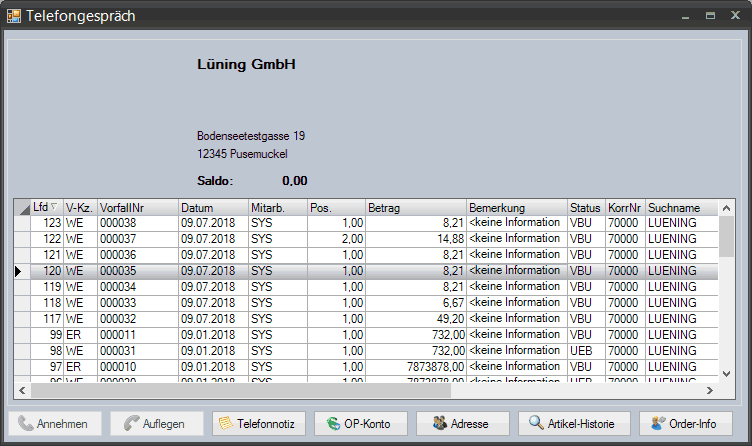Viewport: 752px width, 446px height.
Task: Click the Betrag cell showing 7873878,00
Action: (x=415, y=367)
